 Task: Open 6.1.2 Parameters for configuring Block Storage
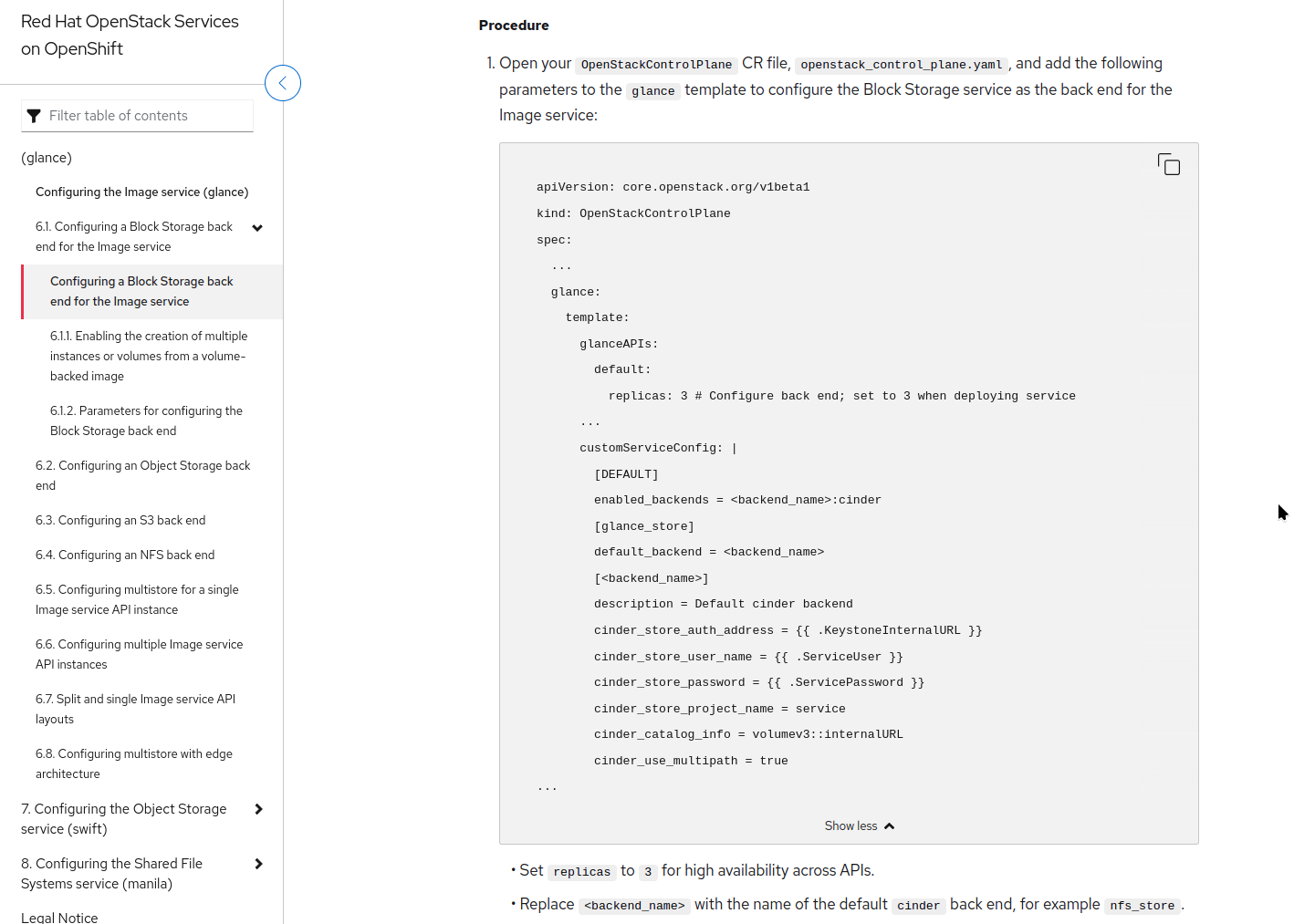[x=146, y=420]
